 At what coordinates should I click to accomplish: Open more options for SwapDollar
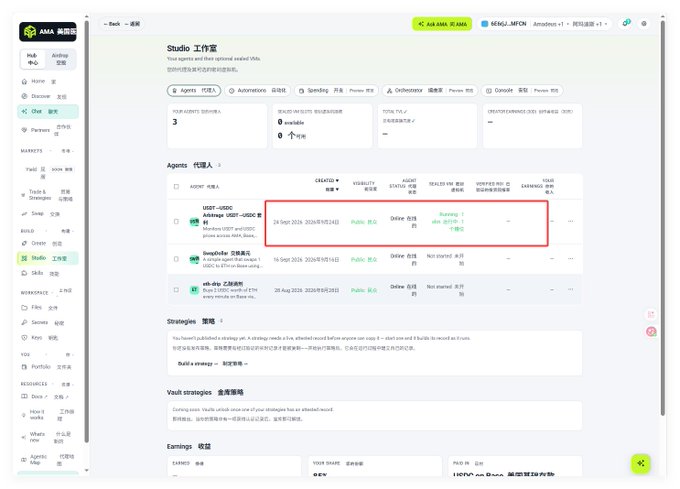point(570,259)
